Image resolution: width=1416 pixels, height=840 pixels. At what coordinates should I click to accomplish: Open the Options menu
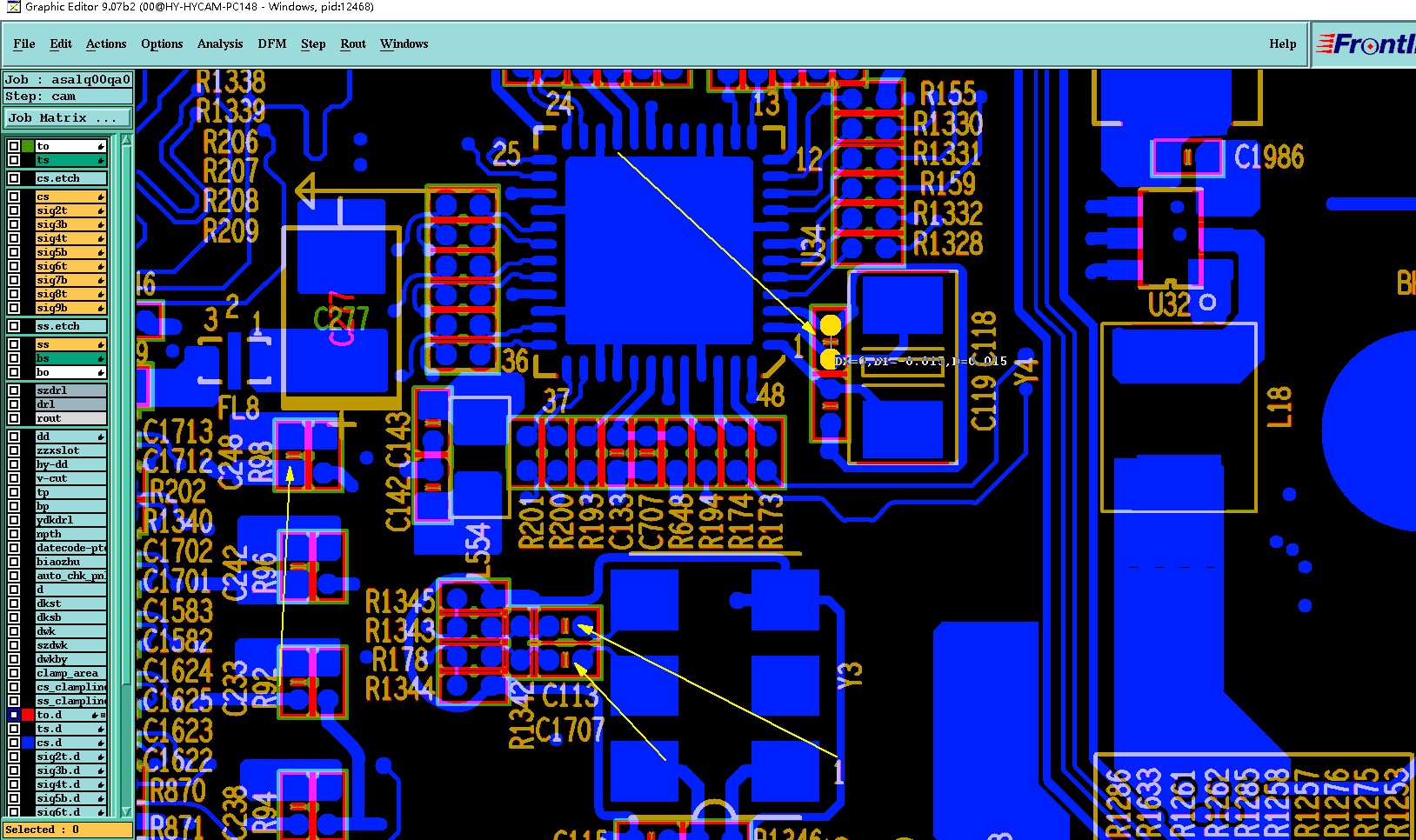click(x=162, y=43)
